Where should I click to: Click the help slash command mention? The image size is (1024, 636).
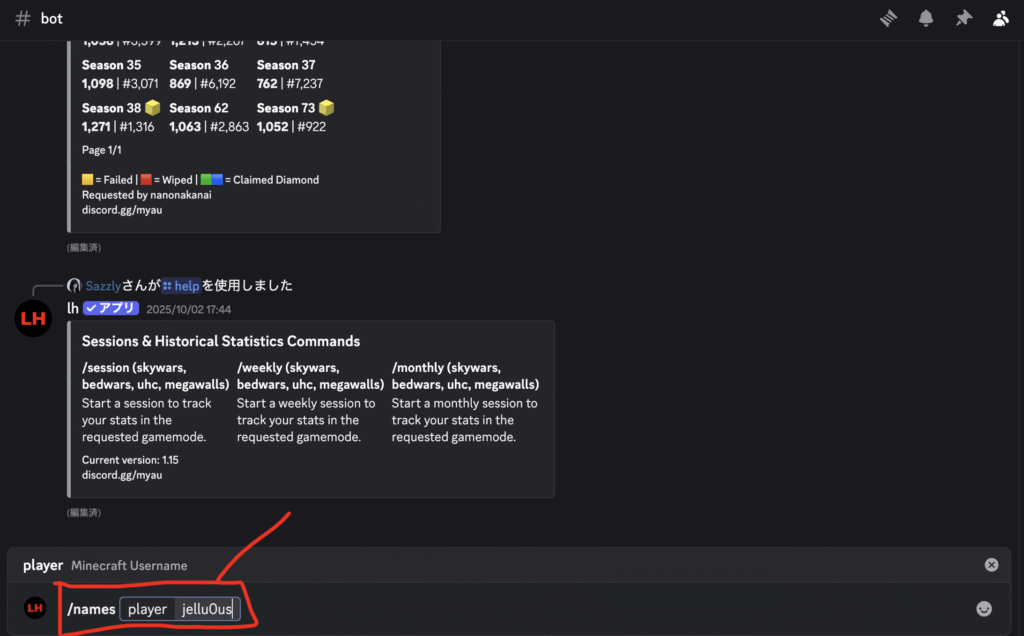[181, 286]
